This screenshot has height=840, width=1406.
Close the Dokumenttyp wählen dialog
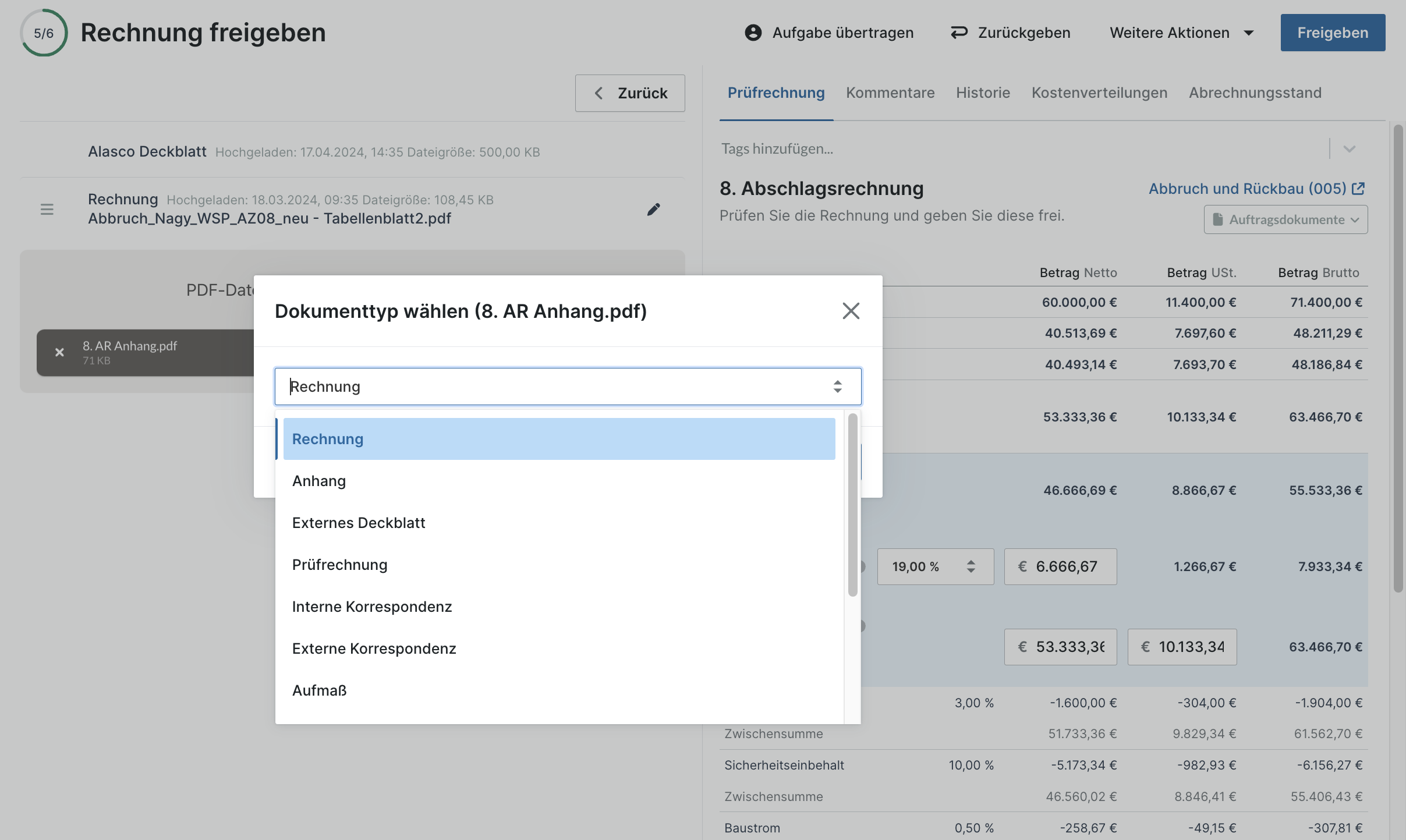click(851, 311)
